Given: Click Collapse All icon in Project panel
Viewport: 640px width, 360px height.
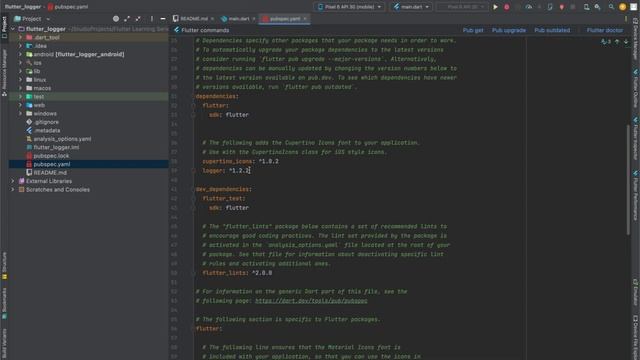Looking at the screenshot, I should (x=138, y=19).
